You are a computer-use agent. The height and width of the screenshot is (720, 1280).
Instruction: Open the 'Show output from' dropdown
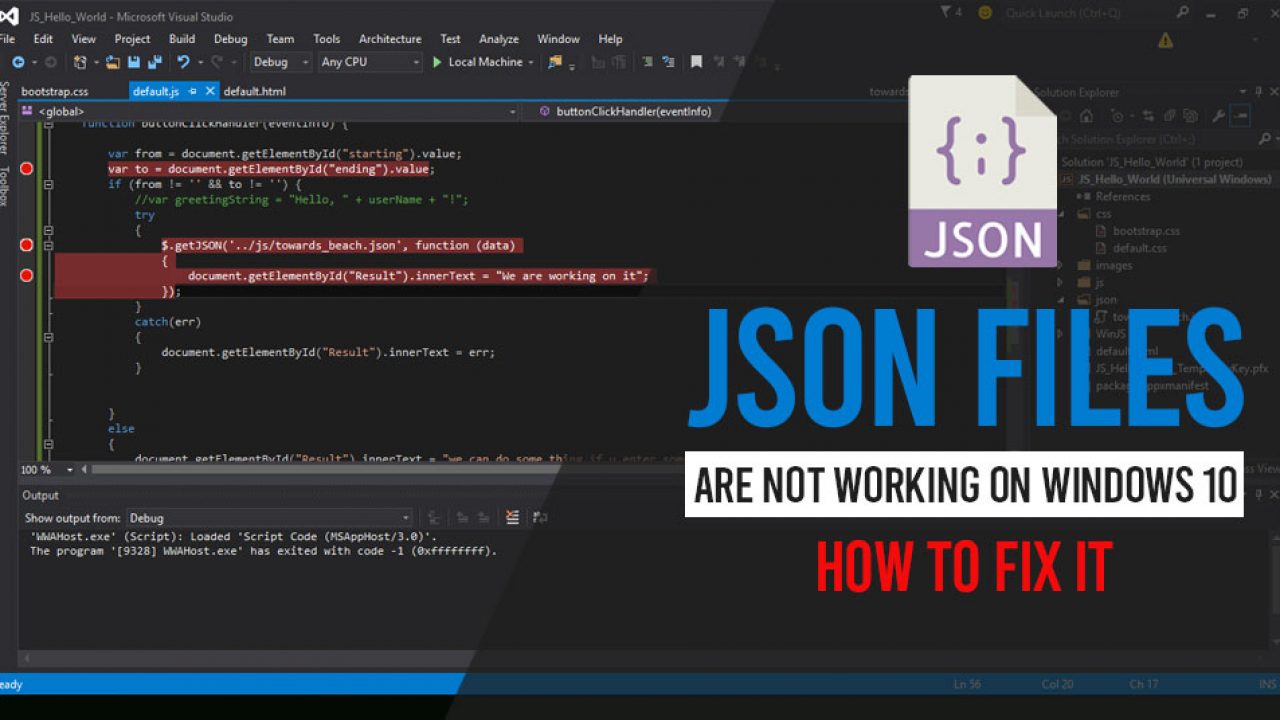click(268, 518)
